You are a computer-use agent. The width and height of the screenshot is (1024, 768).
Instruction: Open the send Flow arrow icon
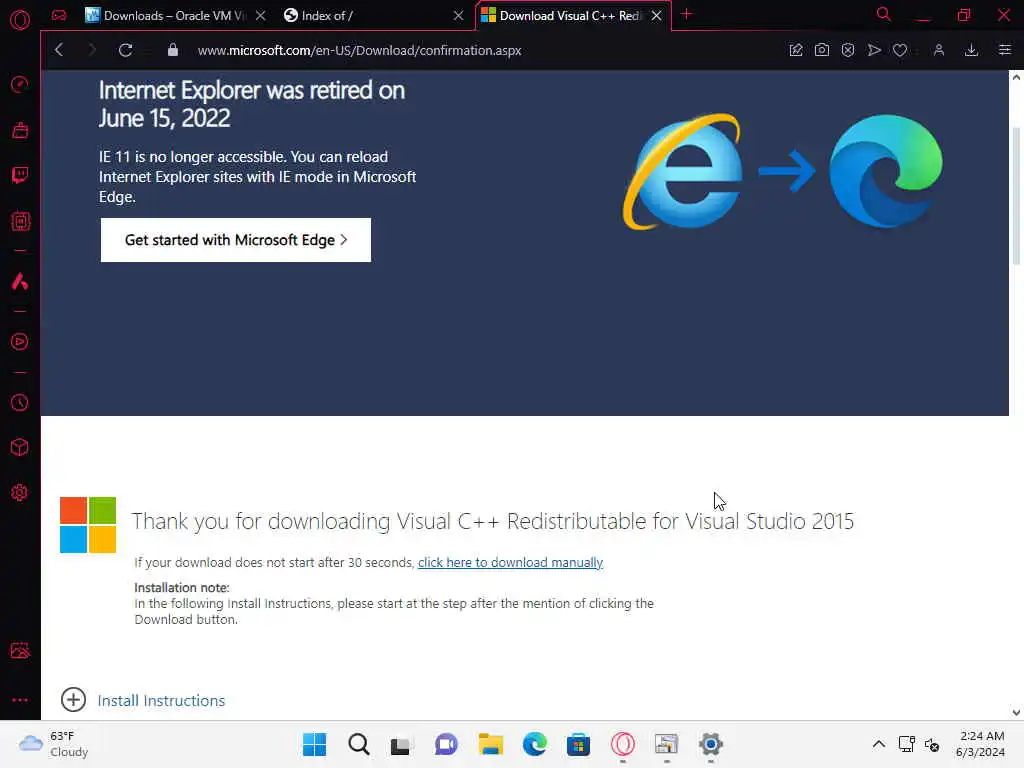point(874,50)
